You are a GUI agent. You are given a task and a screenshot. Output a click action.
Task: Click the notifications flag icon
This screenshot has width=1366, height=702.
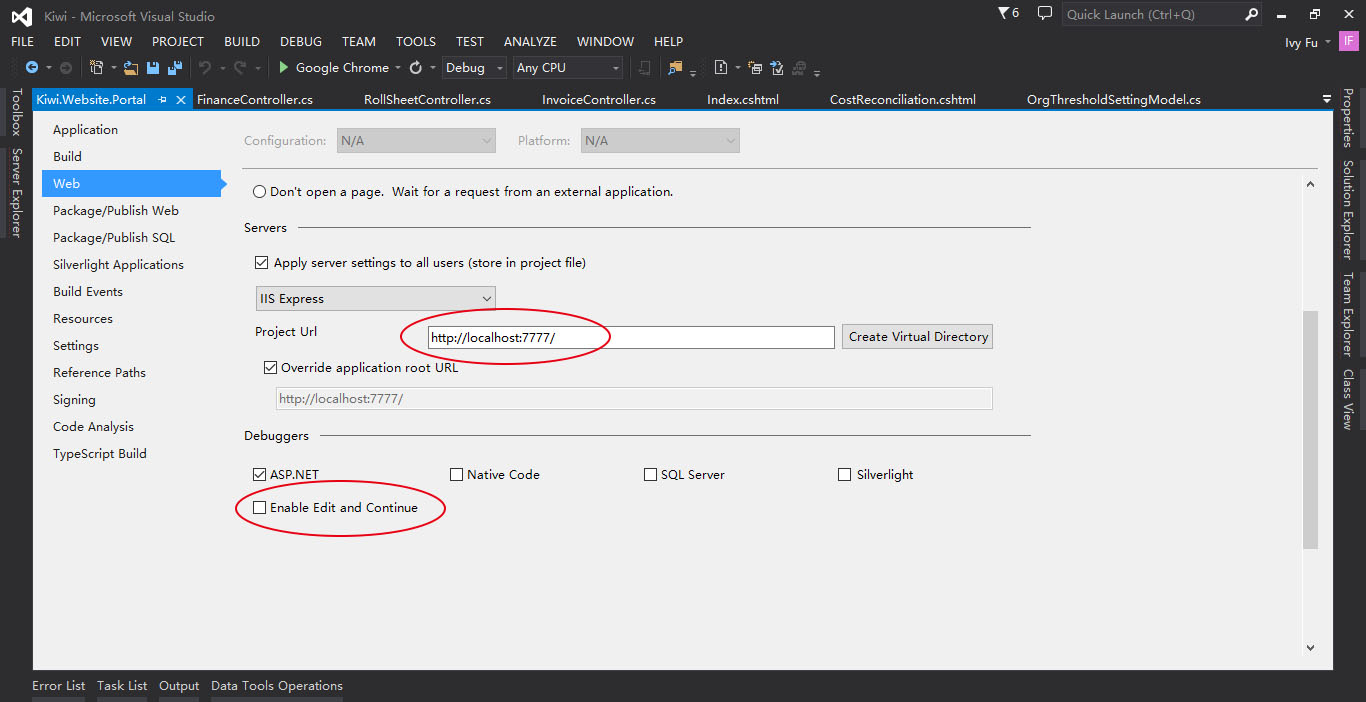1004,14
